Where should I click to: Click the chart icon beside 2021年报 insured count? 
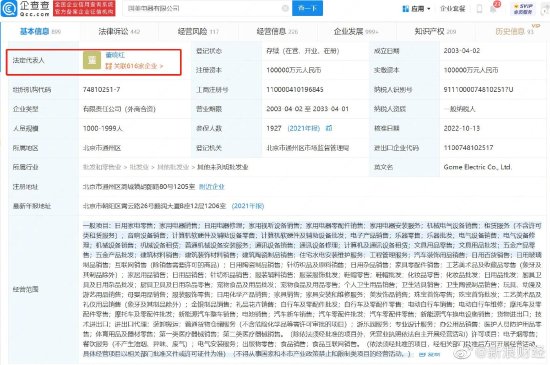click(x=329, y=128)
